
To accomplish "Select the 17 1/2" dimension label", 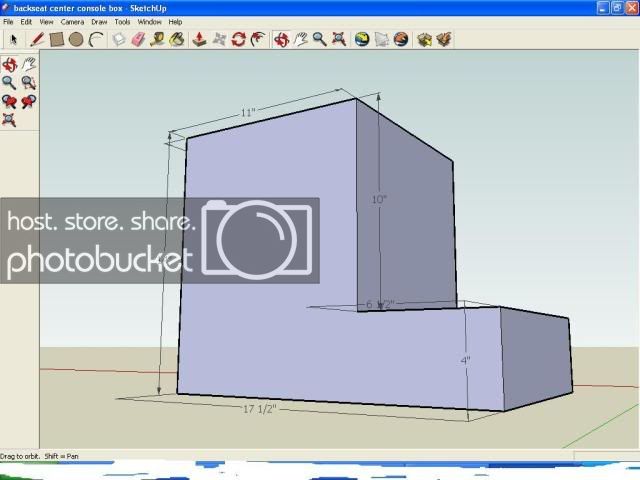I will click(x=260, y=409).
